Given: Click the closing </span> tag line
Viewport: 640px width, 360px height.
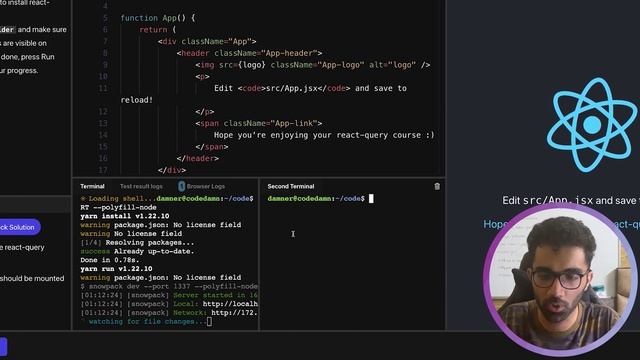Looking at the screenshot, I should point(212,147).
